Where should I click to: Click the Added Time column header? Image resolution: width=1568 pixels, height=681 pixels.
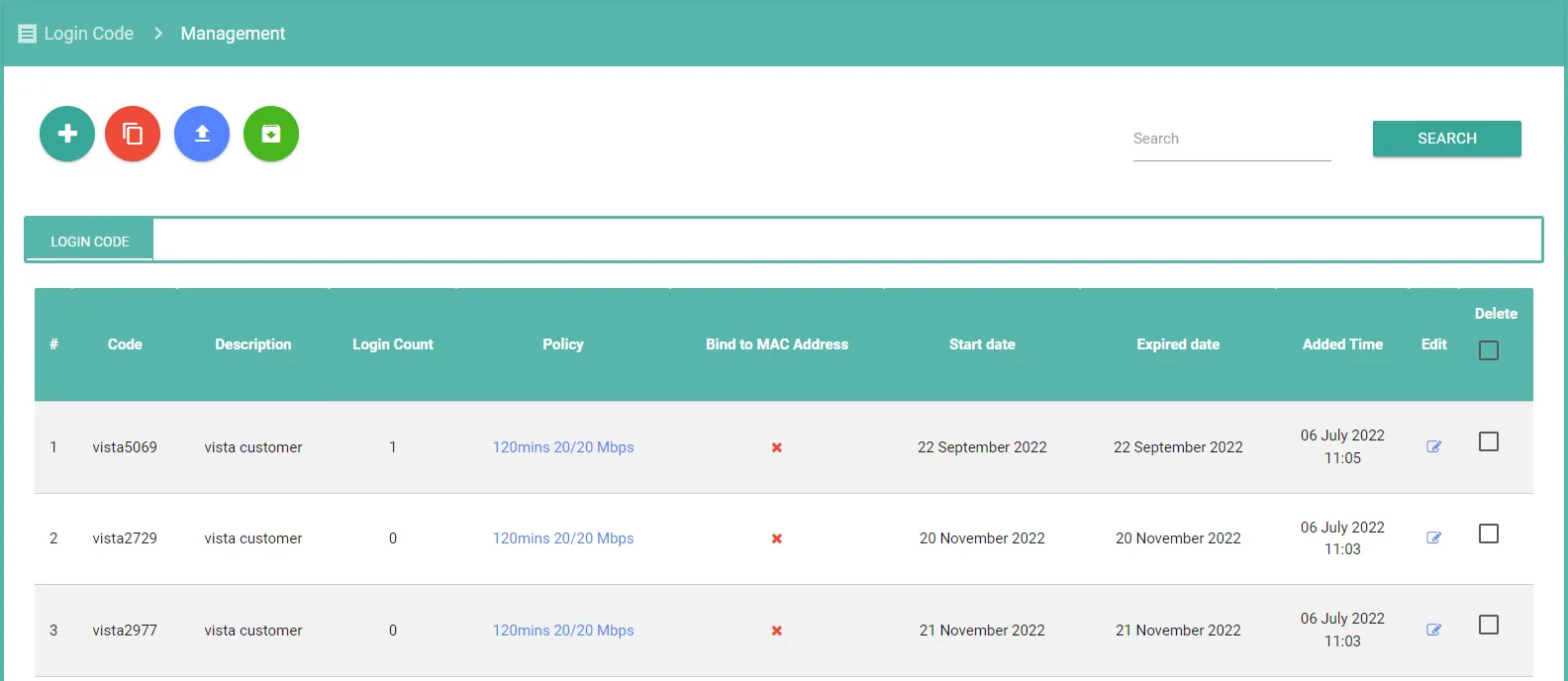click(x=1342, y=344)
